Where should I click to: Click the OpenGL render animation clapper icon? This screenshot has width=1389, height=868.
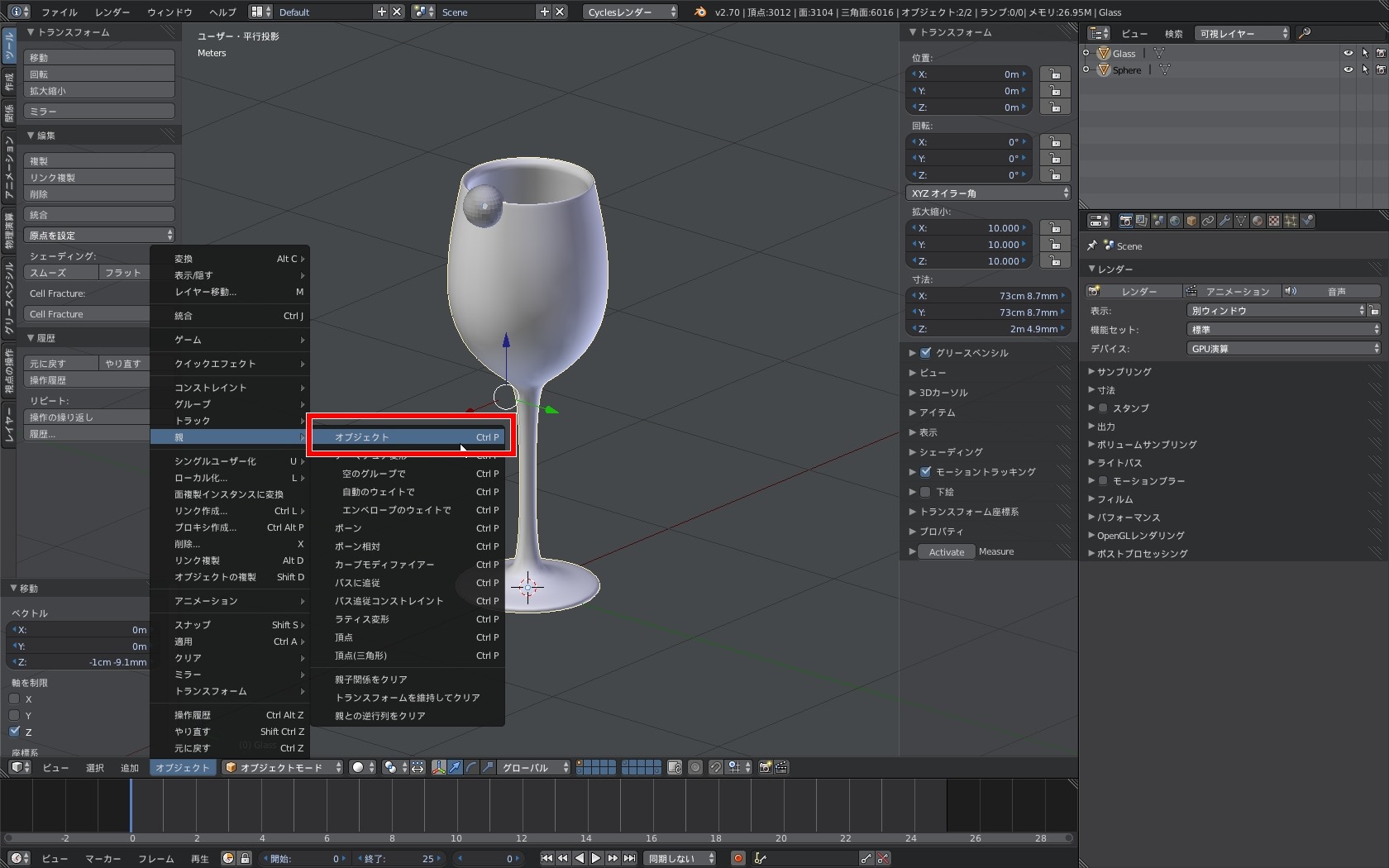tap(781, 767)
